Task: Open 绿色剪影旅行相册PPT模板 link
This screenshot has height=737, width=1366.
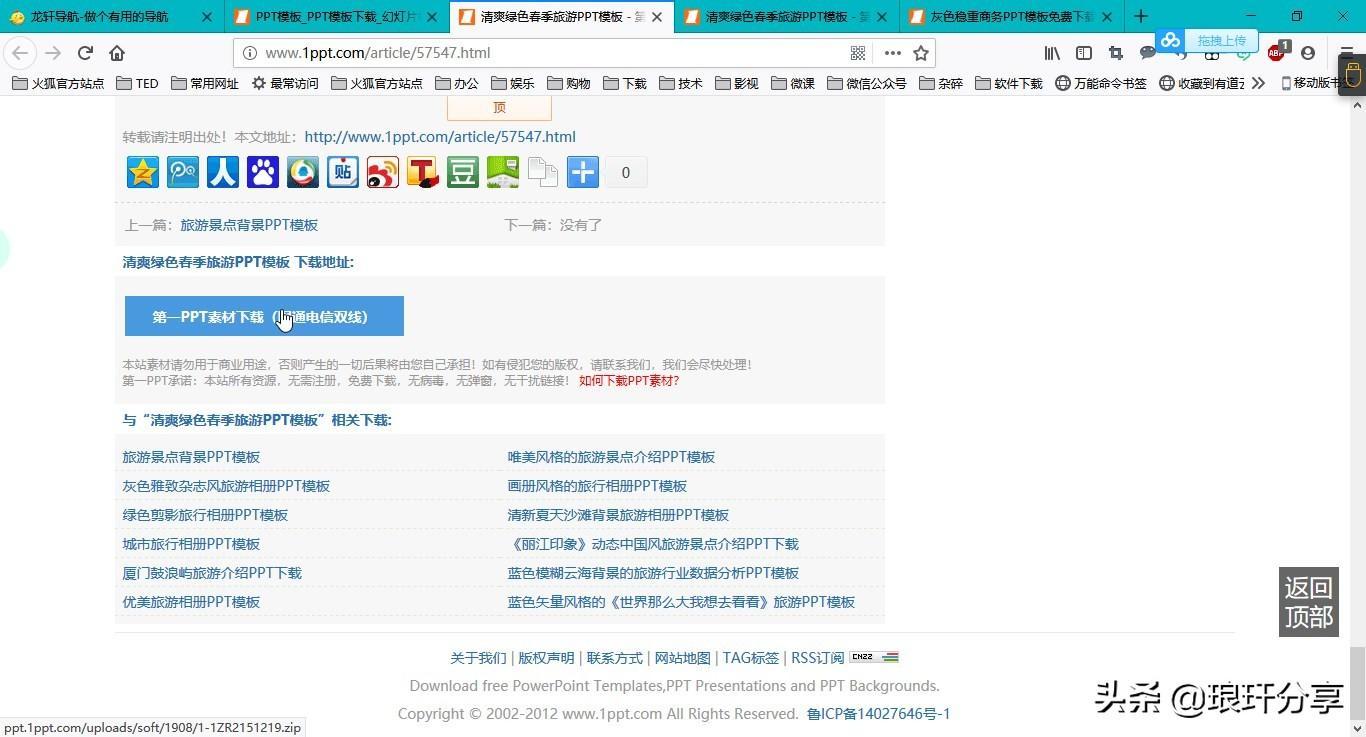Action: pos(205,515)
